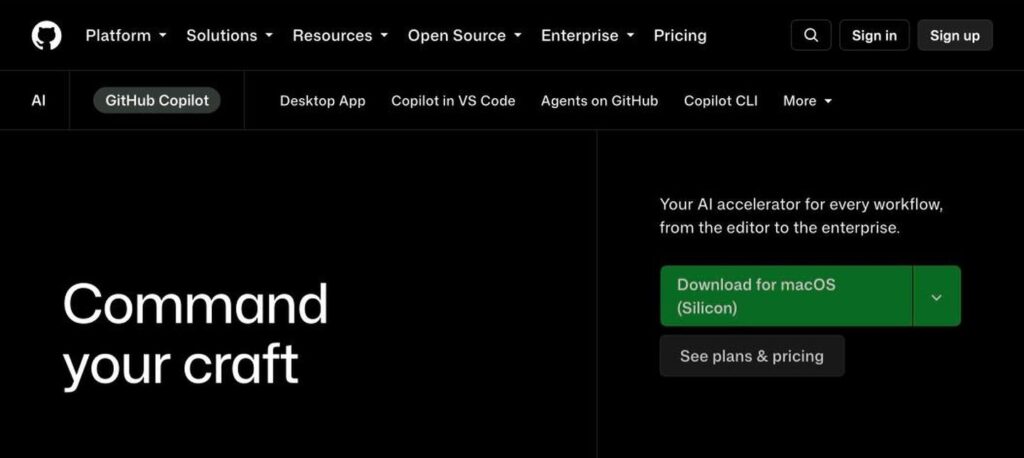Click the Sign up button
The image size is (1024, 458).
pyautogui.click(x=955, y=35)
